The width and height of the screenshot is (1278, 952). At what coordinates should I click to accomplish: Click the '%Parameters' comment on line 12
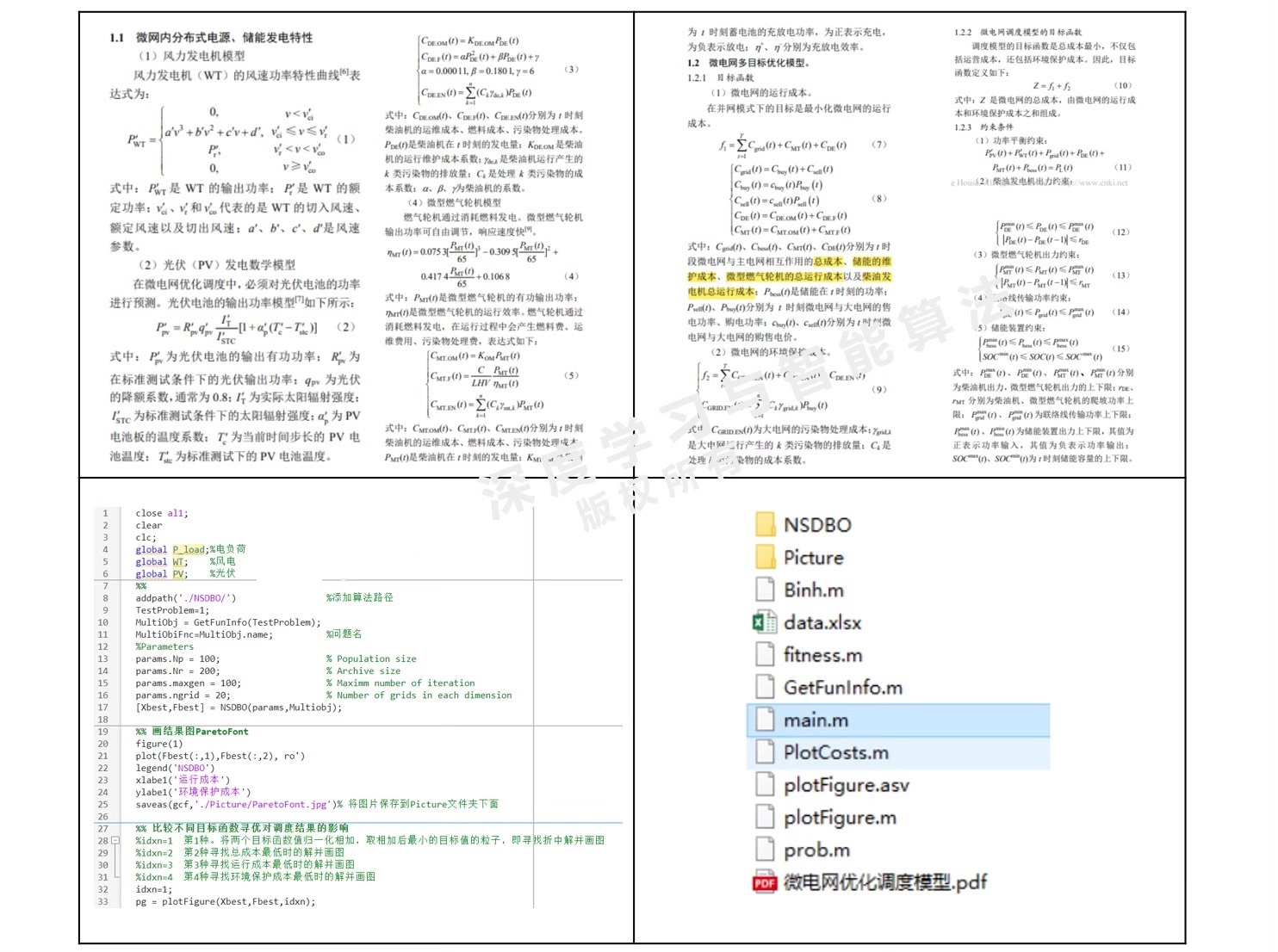point(164,646)
